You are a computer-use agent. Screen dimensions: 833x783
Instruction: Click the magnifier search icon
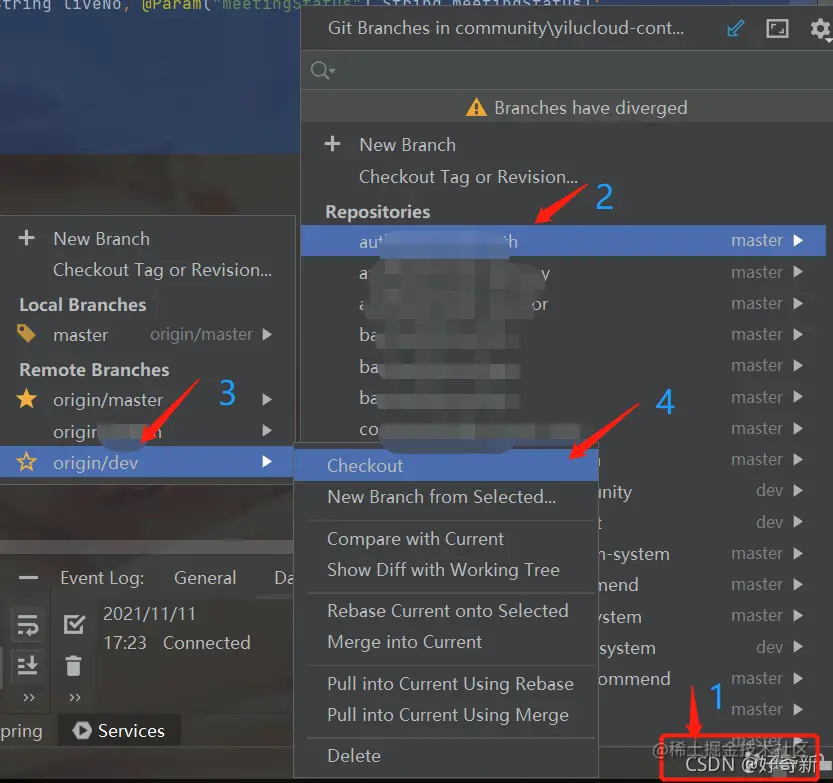(322, 70)
